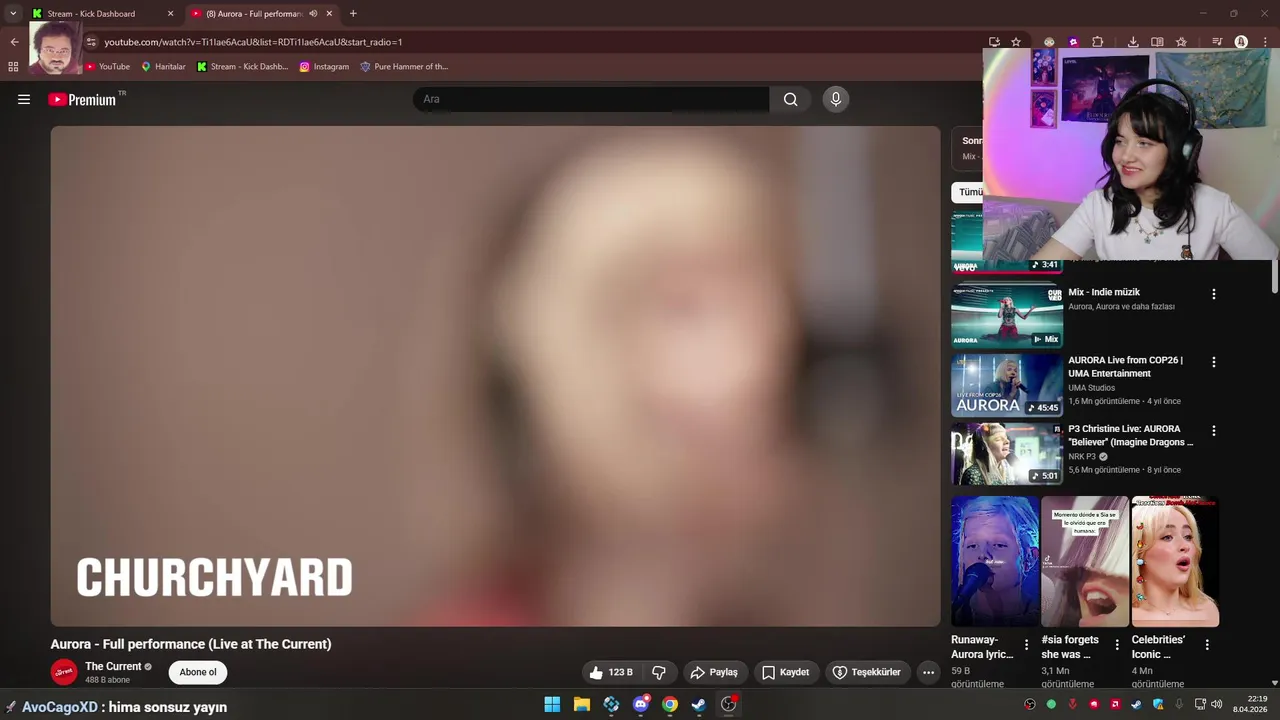
Task: Start voice search with the microphone
Action: pos(836,99)
